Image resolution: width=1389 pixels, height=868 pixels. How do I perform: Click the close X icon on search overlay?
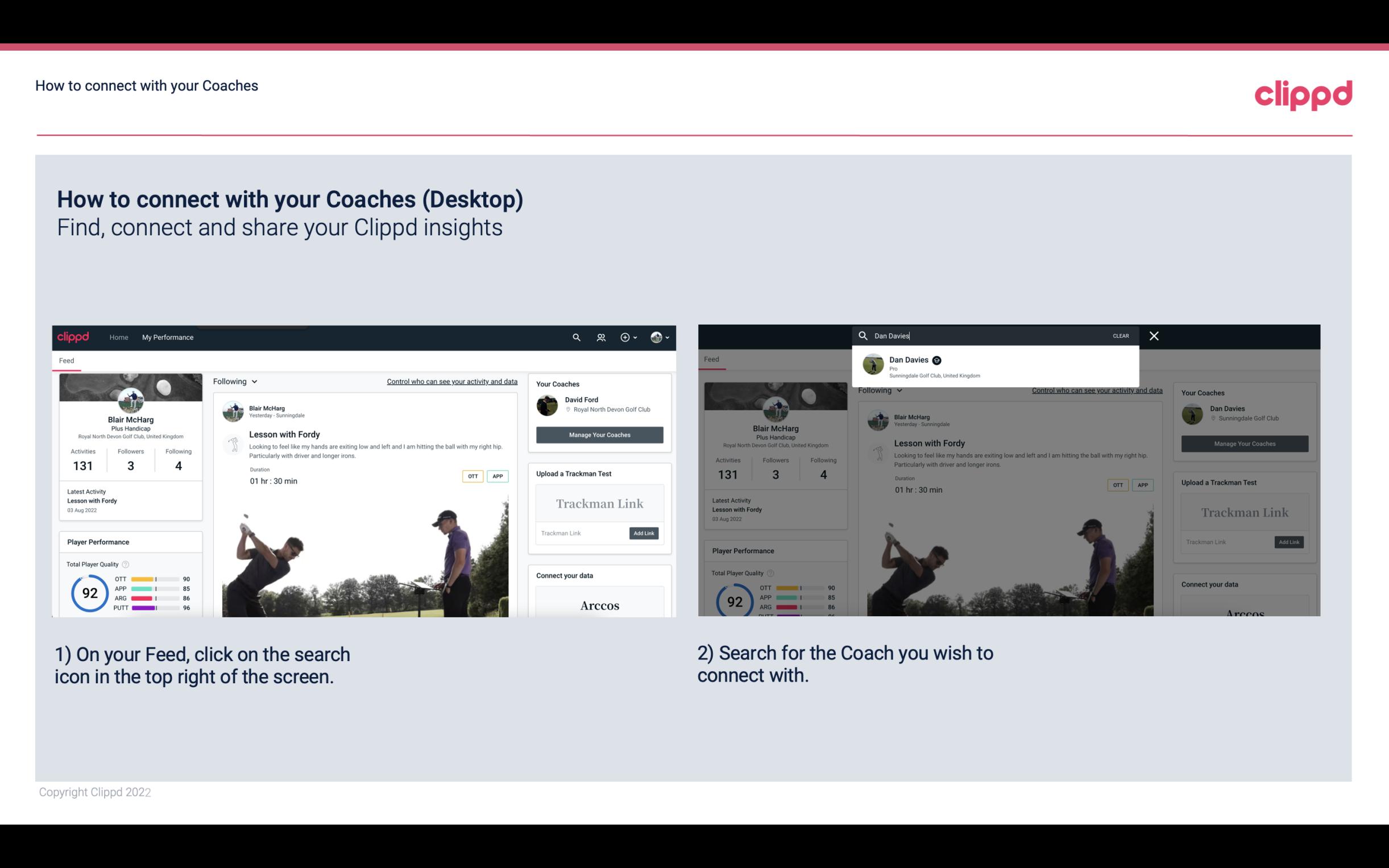click(1153, 335)
